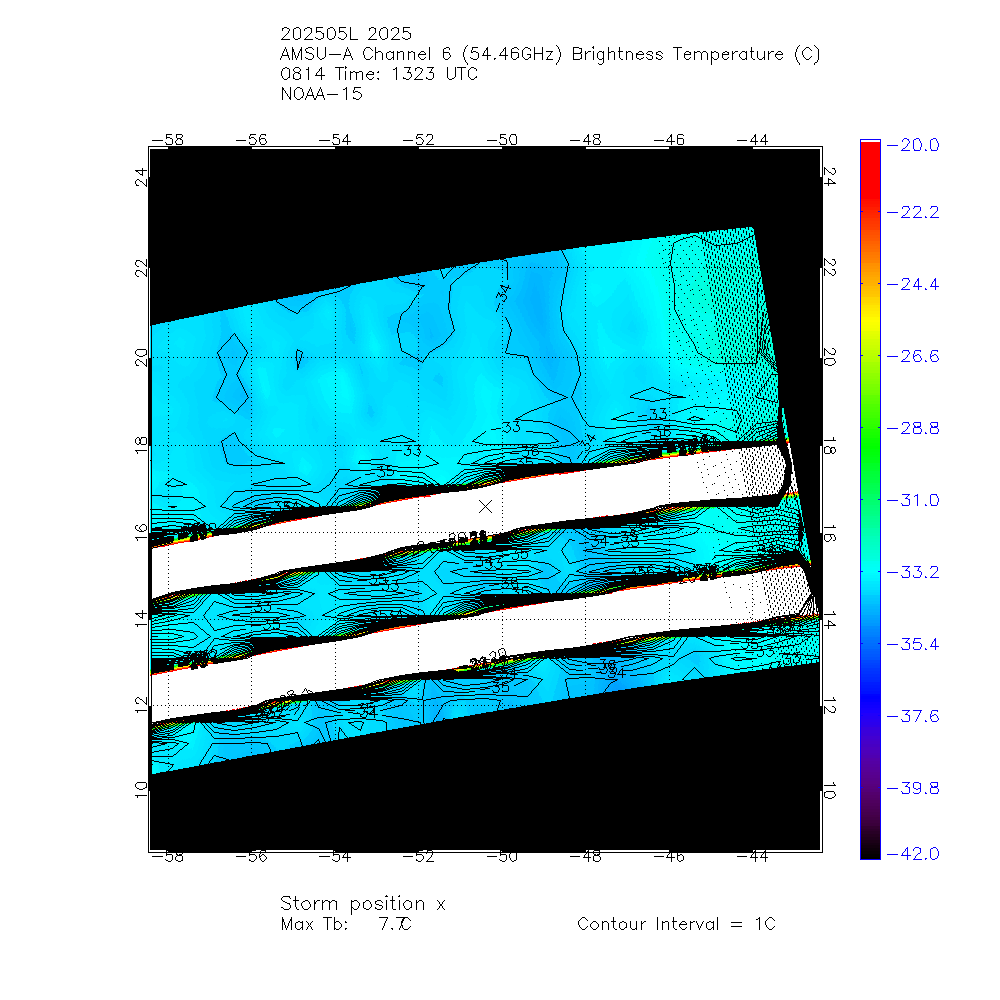
Task: Click the Contour Interval = 1C text
Action: 676,924
